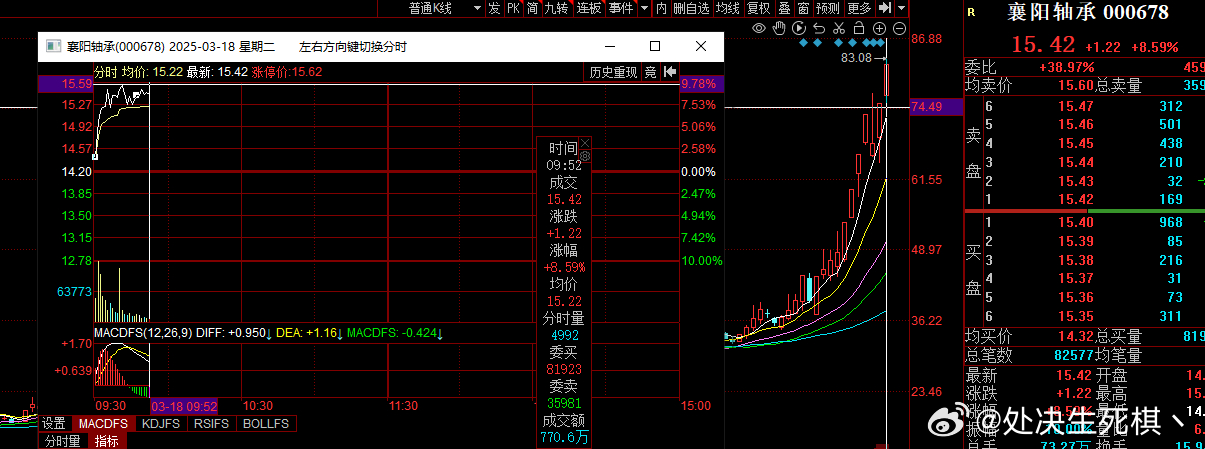Toggle the padlock lock icon

coord(859,28)
